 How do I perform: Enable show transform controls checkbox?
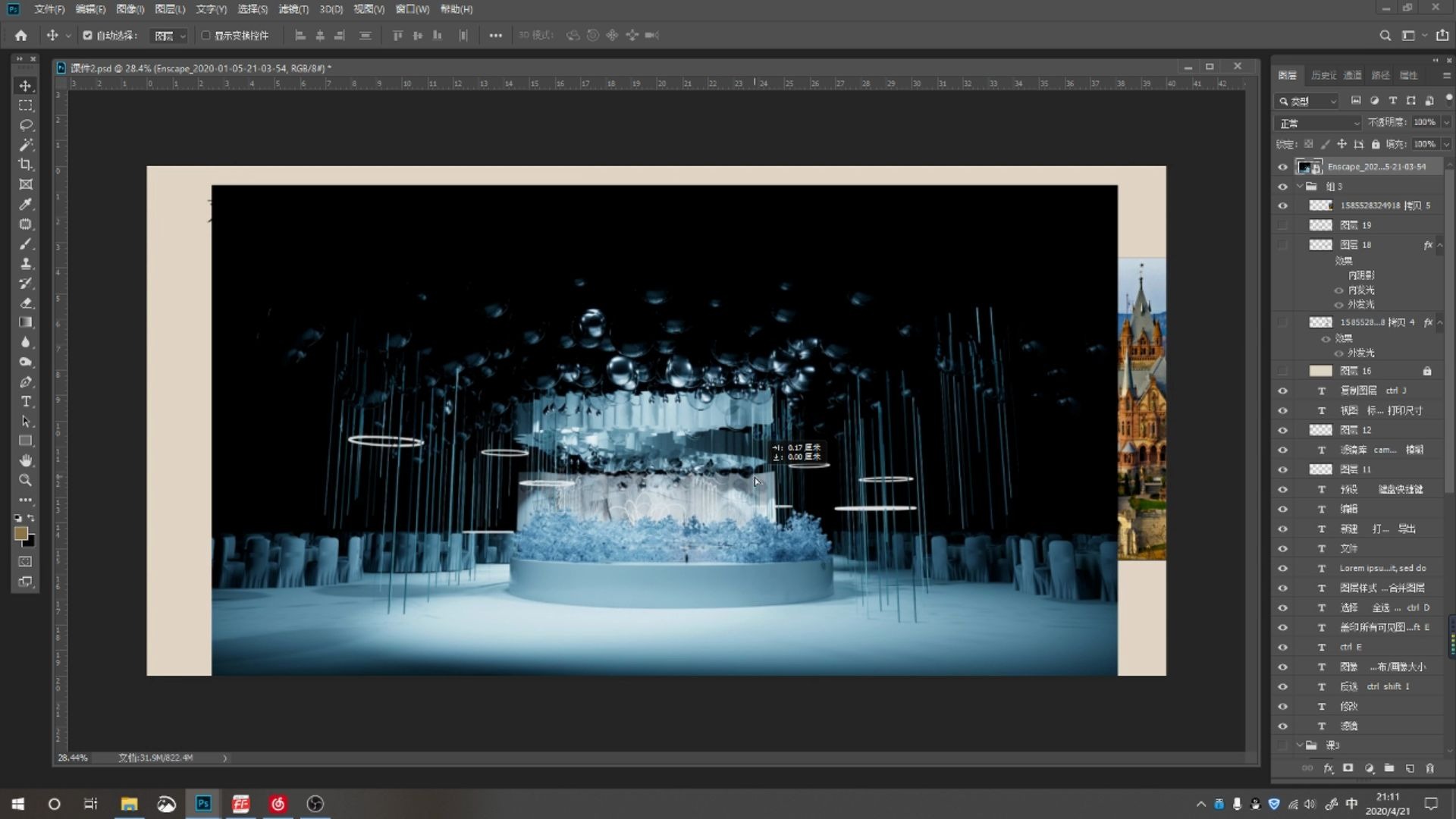(206, 36)
